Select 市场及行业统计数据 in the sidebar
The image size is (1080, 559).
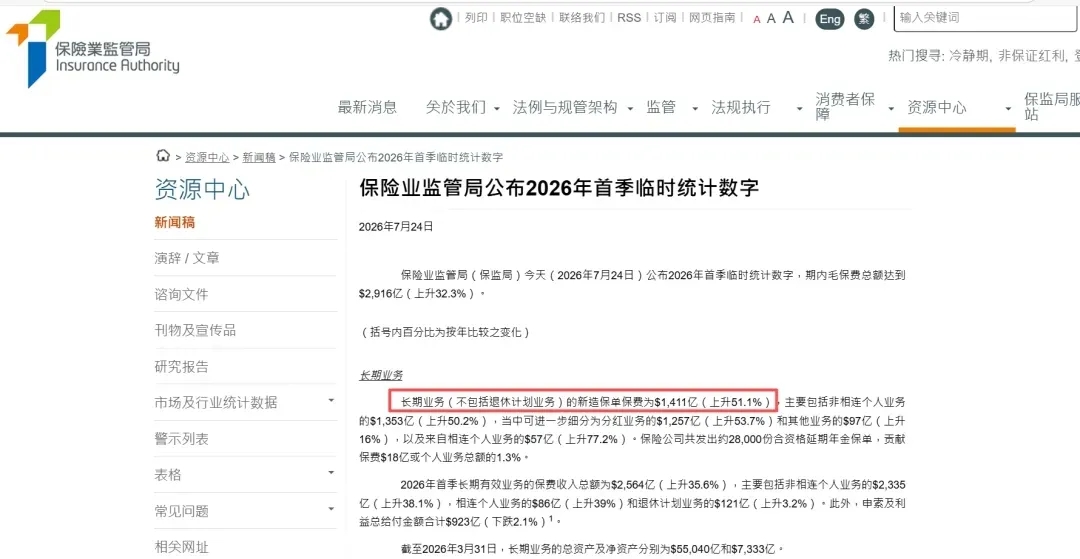tap(216, 403)
